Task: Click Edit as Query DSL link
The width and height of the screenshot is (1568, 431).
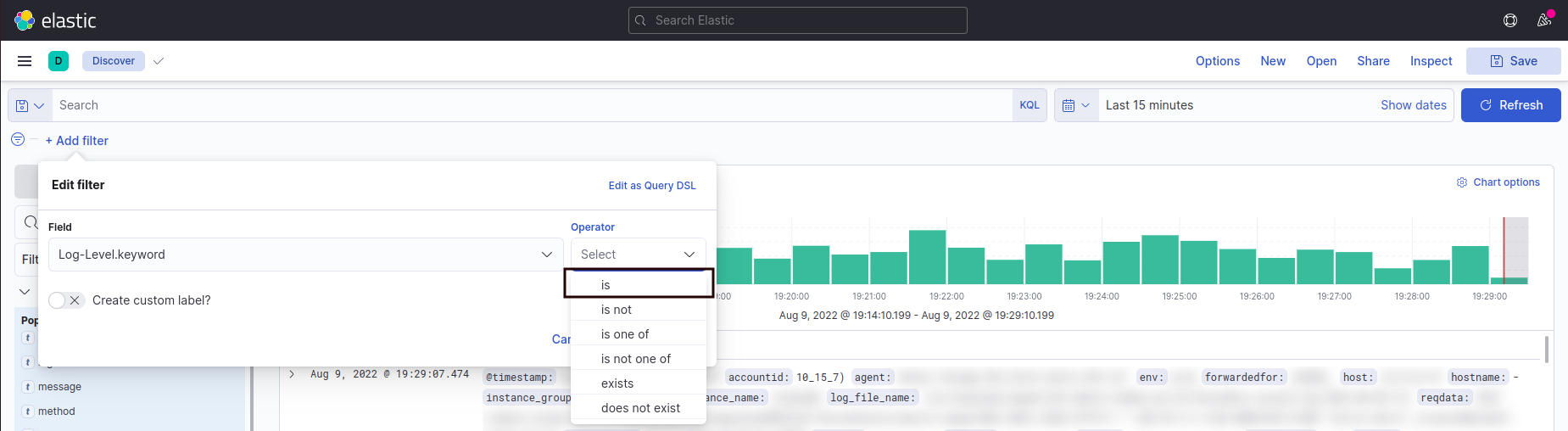Action: 651,186
